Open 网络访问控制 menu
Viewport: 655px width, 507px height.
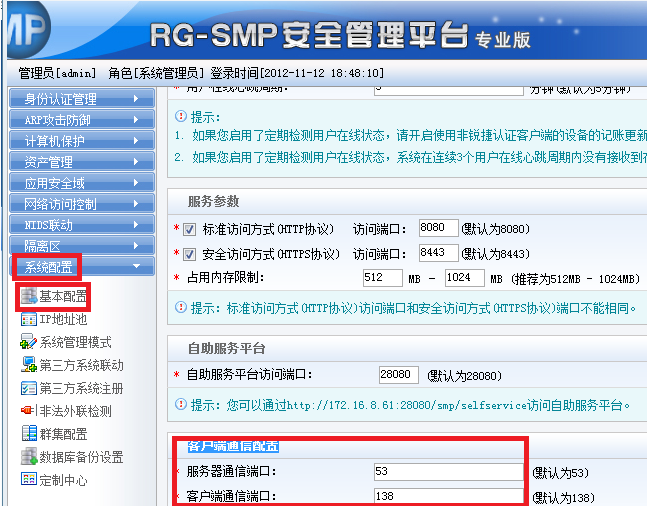click(82, 203)
